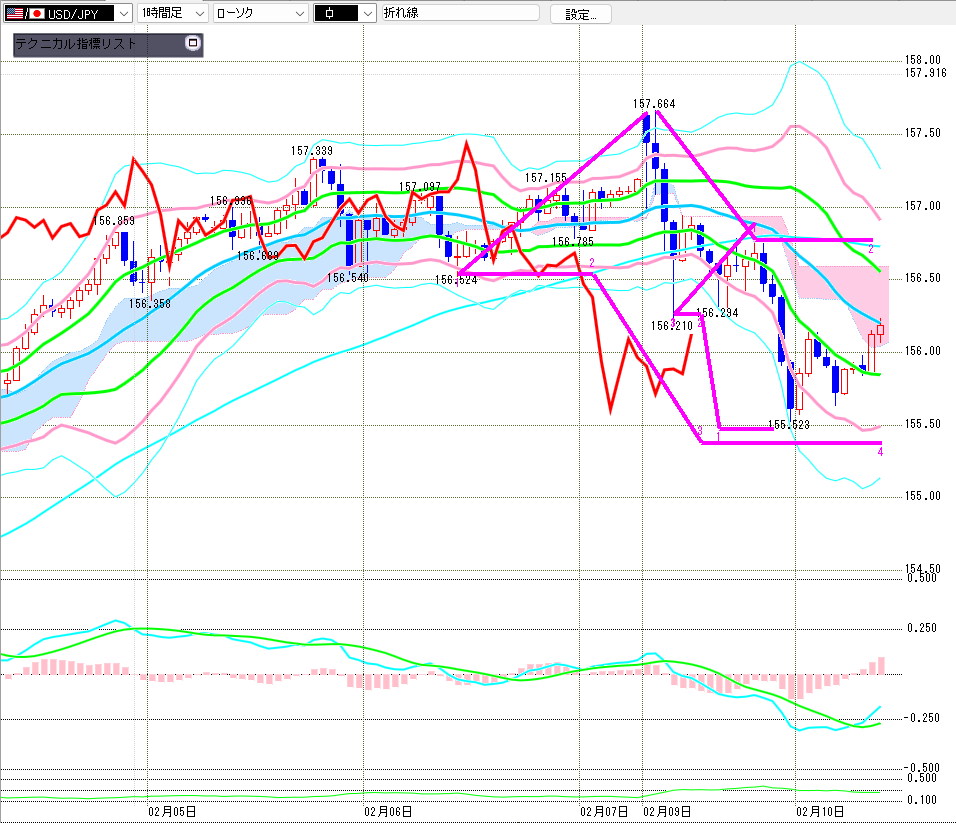Screen dimensions: 956x823
Task: Click the 158.00 price axis label
Action: [x=922, y=60]
